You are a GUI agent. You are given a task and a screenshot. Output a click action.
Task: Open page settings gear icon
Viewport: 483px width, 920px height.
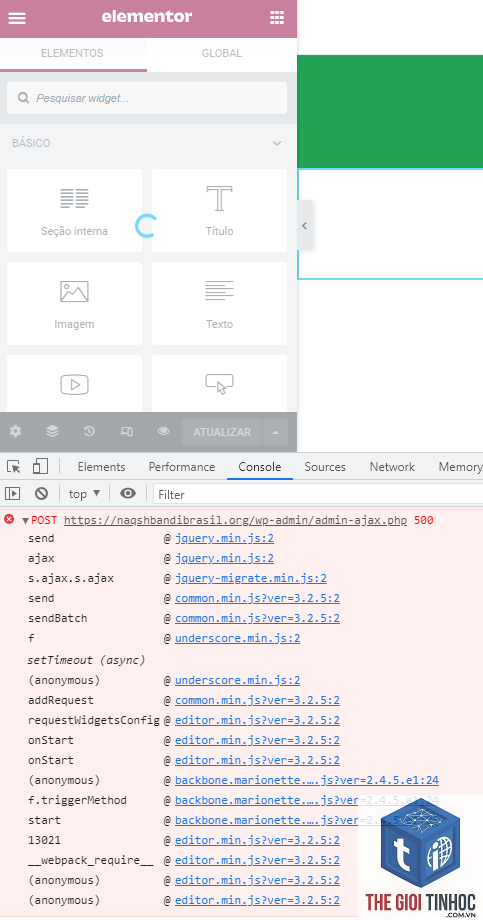(x=15, y=431)
